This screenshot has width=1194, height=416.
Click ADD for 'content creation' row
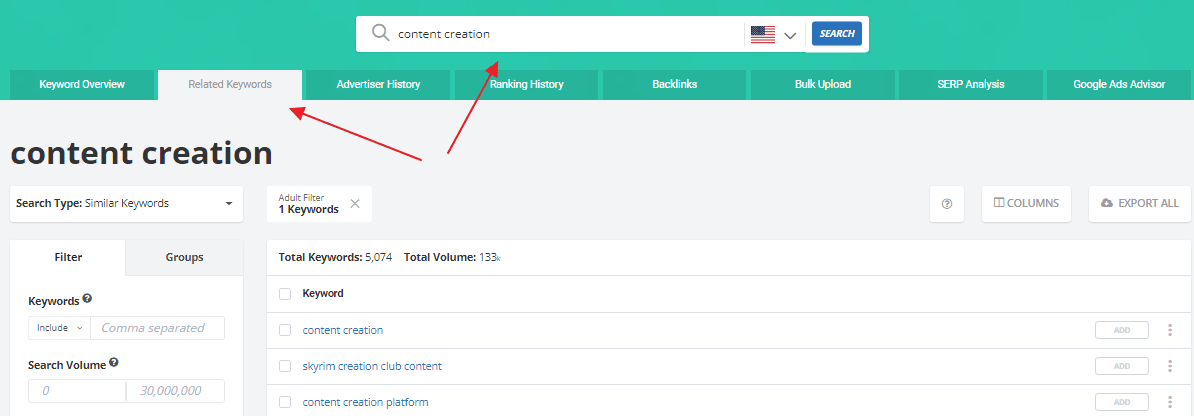(x=1122, y=330)
